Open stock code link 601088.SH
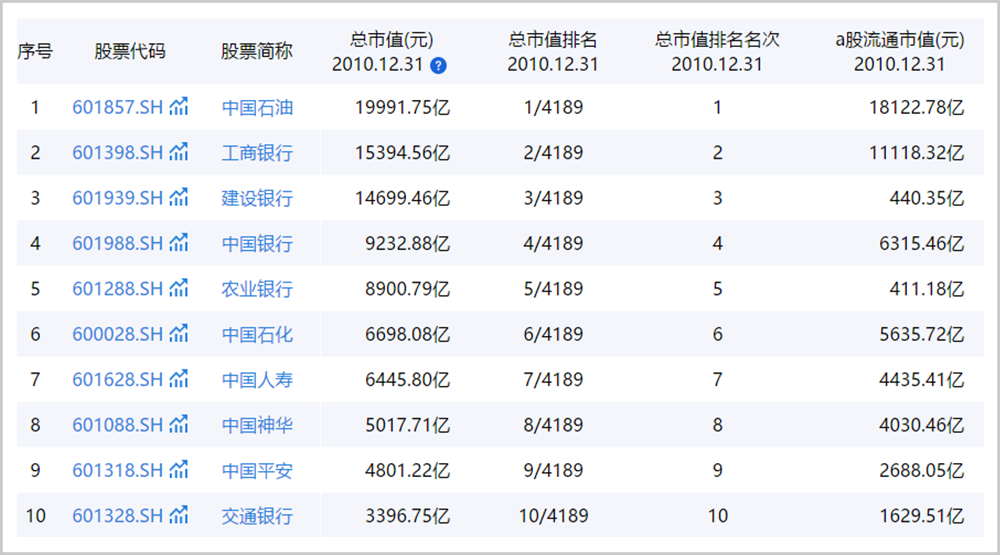This screenshot has width=1000, height=555. tap(117, 424)
